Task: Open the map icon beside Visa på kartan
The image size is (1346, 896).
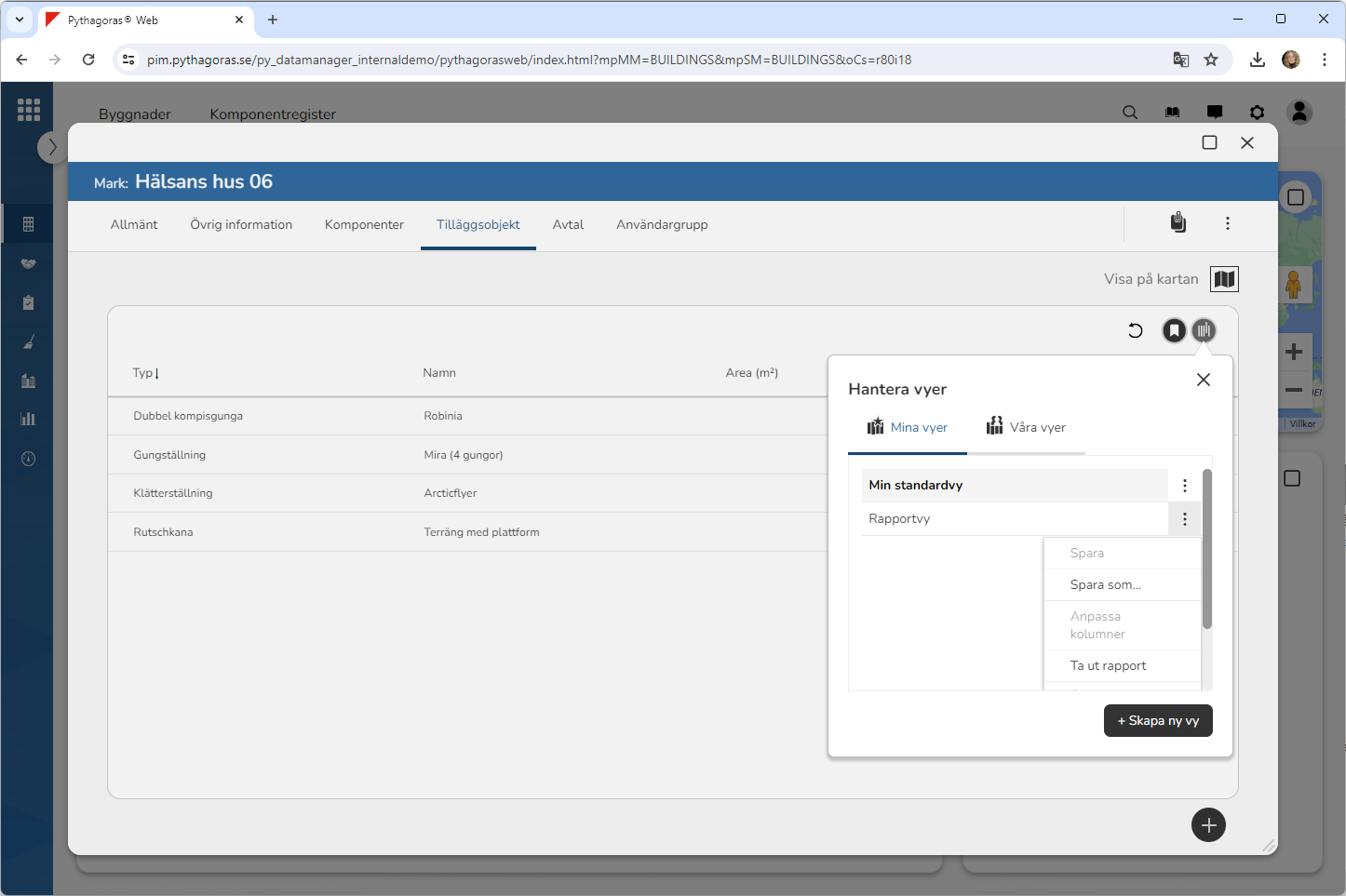Action: click(x=1224, y=279)
